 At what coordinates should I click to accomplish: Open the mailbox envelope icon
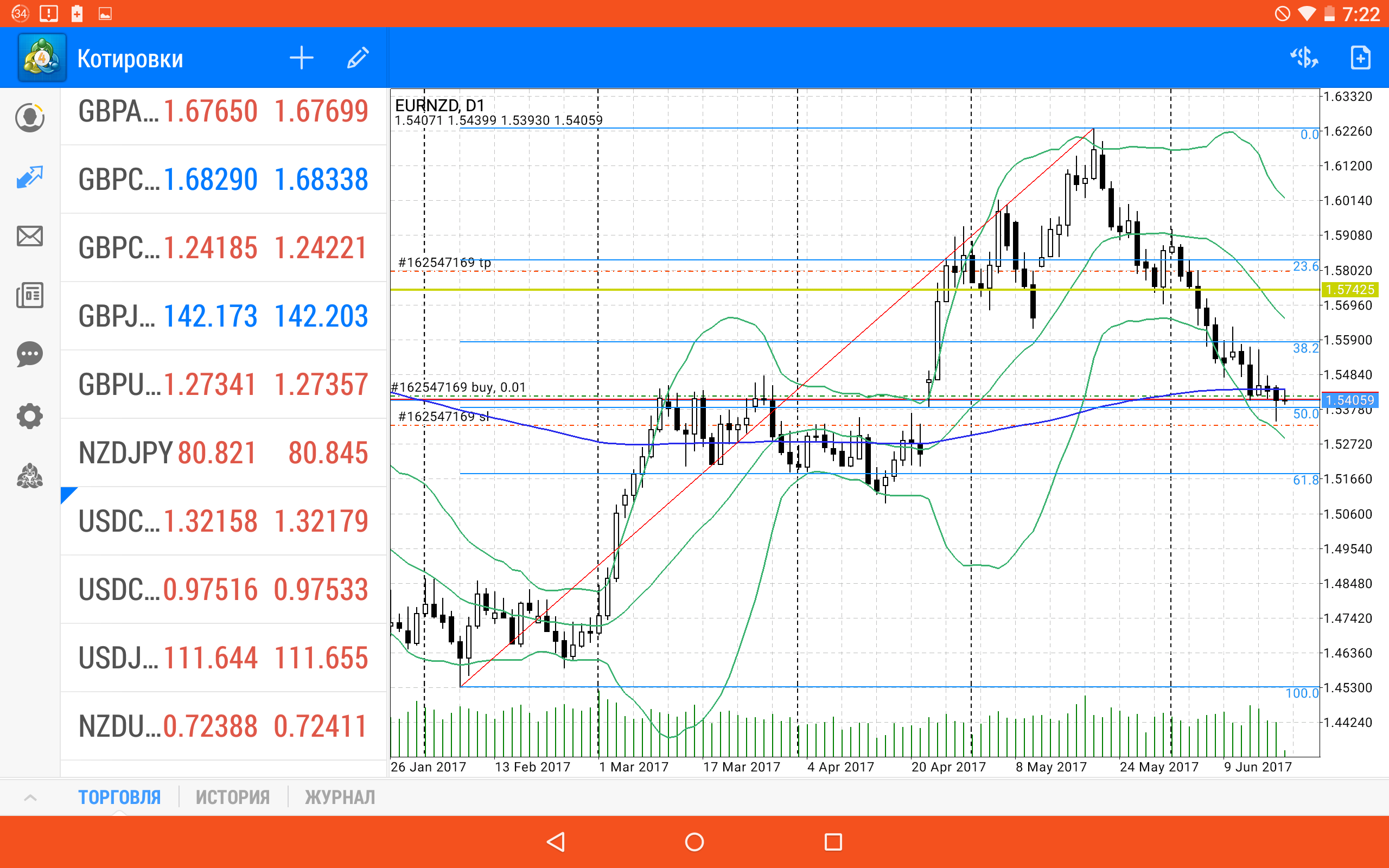point(30,236)
